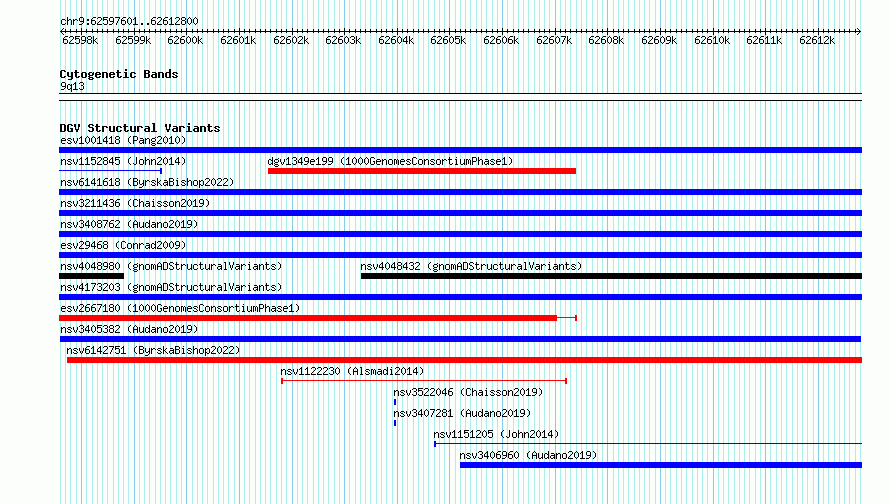The height and width of the screenshot is (504, 890).
Task: Click the DGV Structural Variants track title
Action: tap(140, 128)
